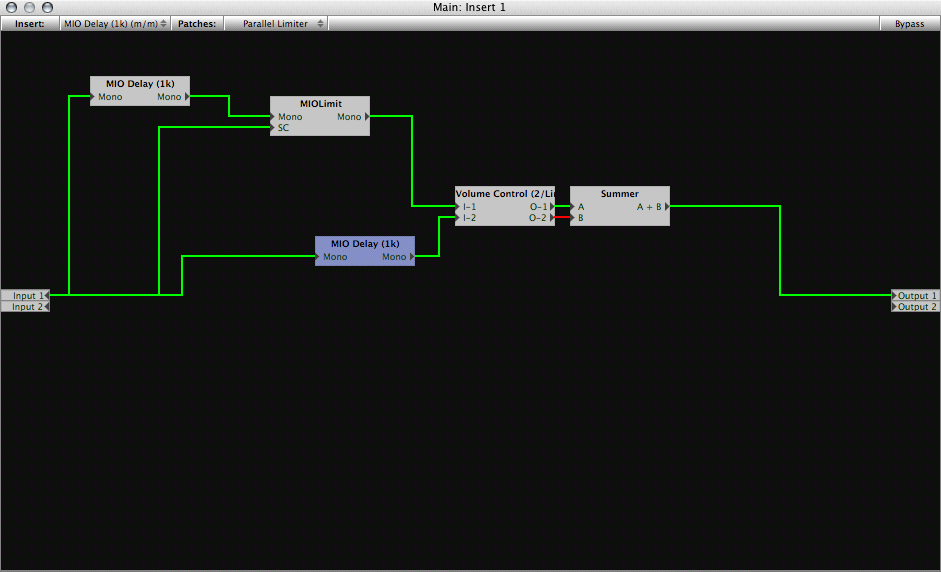Select the highlighted blue MIO Delay (1k) block
The height and width of the screenshot is (572, 941).
click(x=365, y=250)
